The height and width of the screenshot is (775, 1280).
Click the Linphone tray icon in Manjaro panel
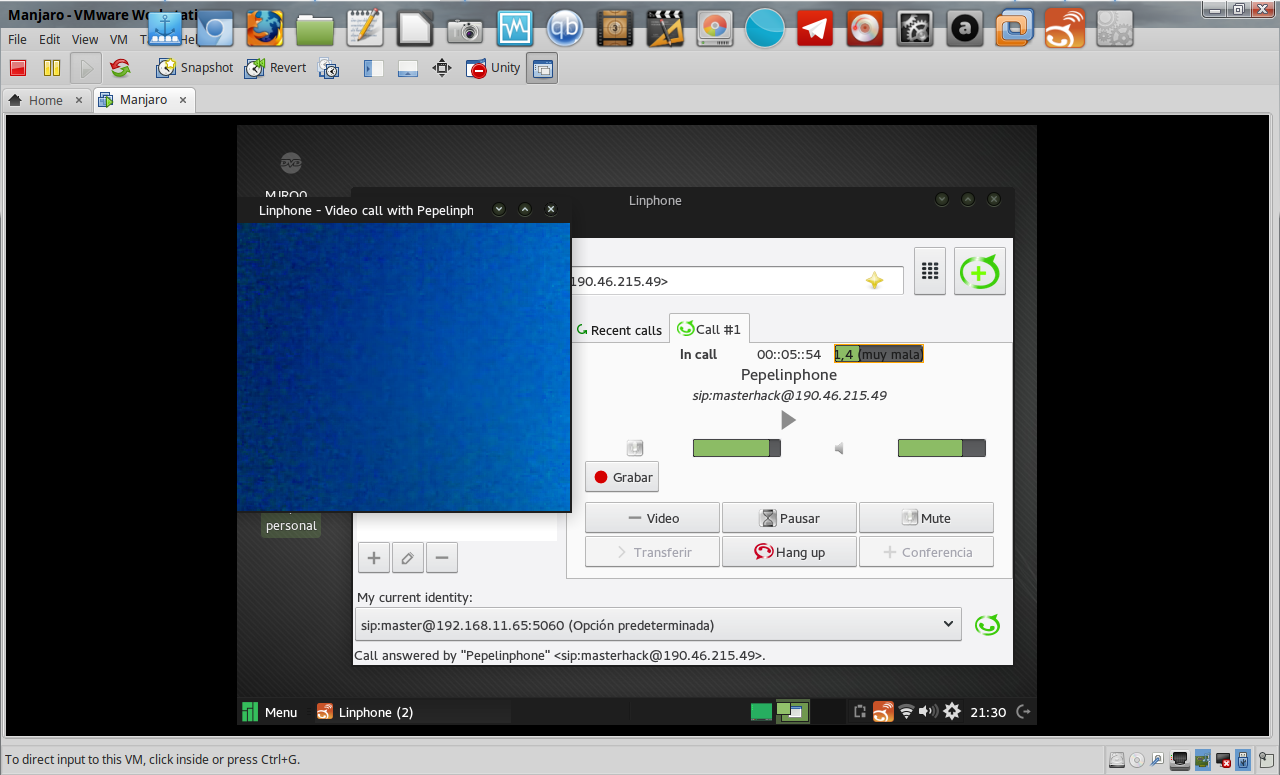tap(883, 712)
